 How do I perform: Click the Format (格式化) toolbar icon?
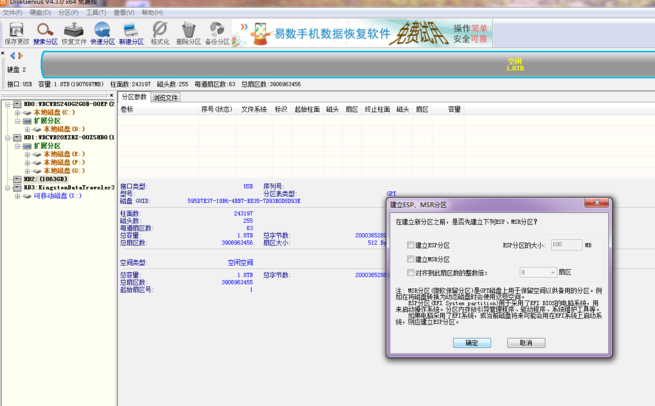click(x=159, y=35)
